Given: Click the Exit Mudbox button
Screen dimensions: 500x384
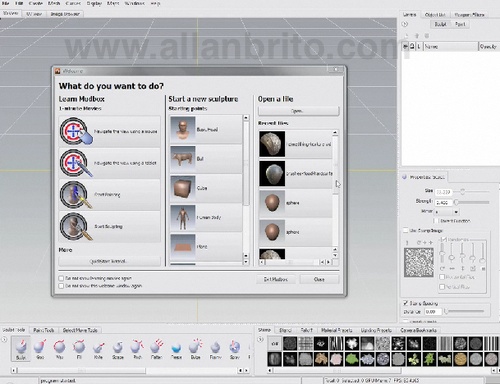Looking at the screenshot, I should pyautogui.click(x=275, y=279).
